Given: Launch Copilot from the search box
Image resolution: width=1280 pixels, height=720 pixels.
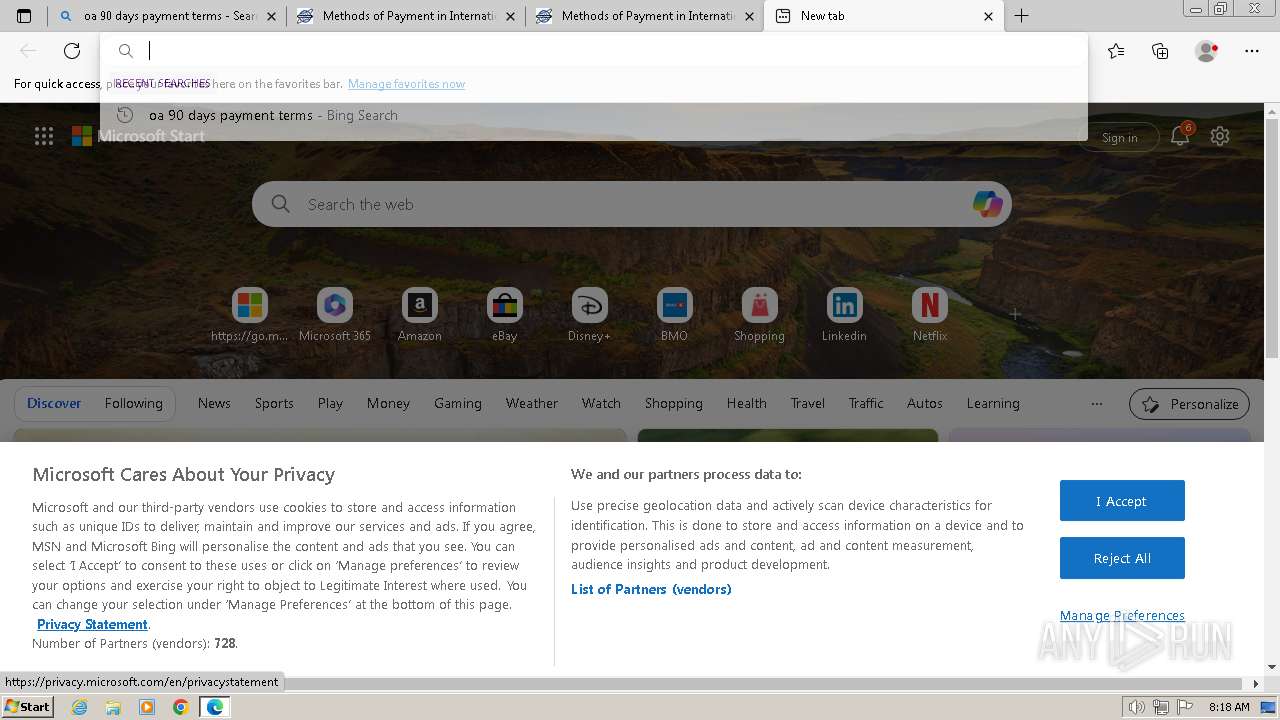Looking at the screenshot, I should pos(987,204).
